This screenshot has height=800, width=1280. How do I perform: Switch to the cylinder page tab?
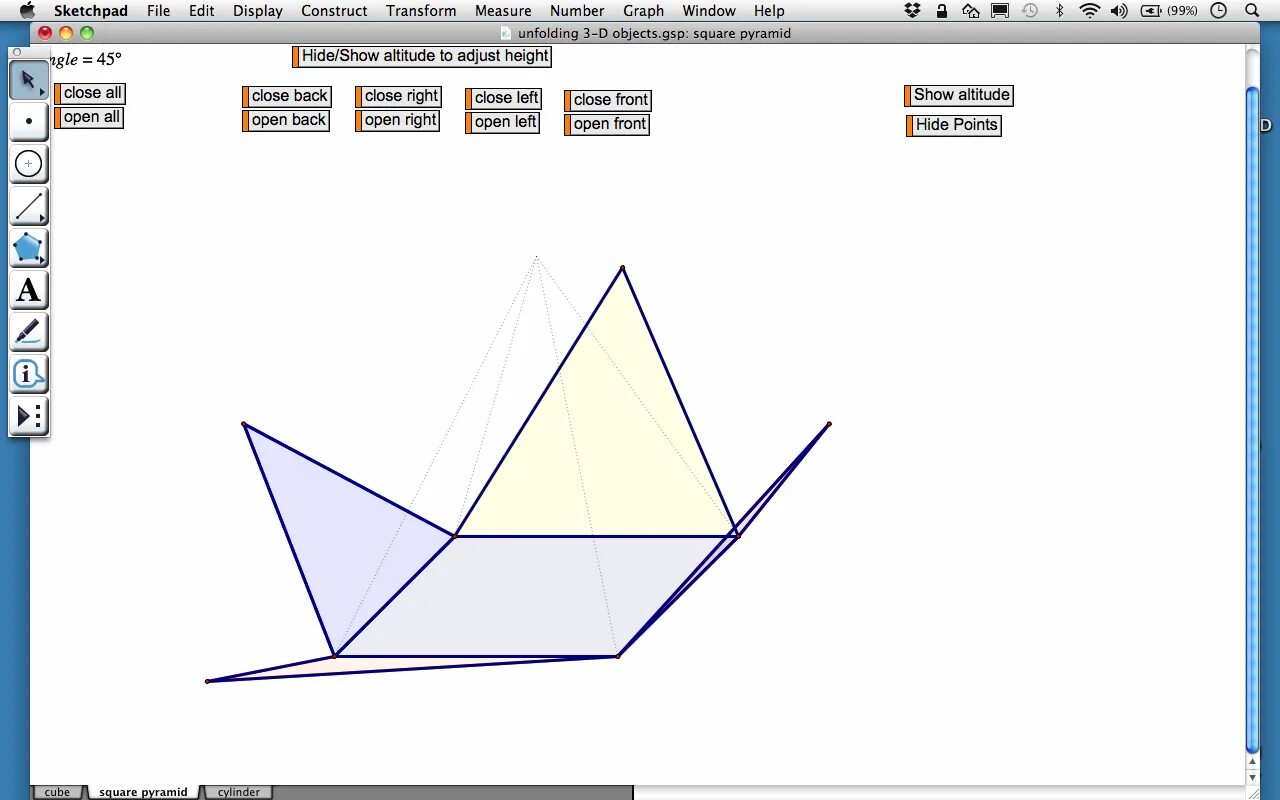(x=239, y=792)
